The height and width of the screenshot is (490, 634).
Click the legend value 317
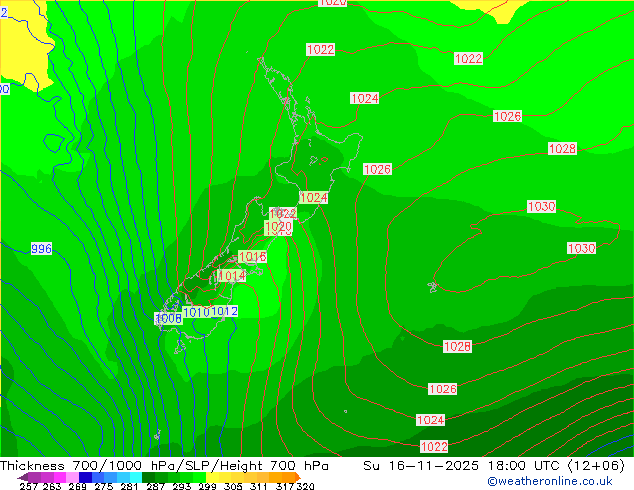click(285, 486)
